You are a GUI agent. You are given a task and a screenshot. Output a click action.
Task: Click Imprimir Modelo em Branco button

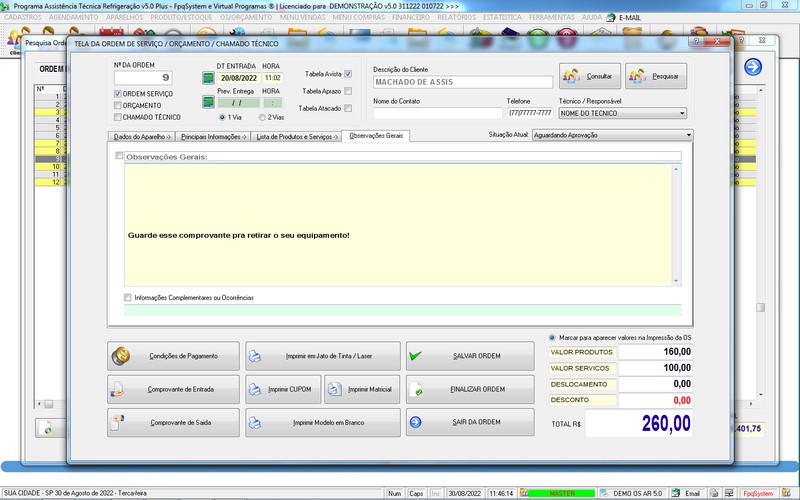point(323,422)
